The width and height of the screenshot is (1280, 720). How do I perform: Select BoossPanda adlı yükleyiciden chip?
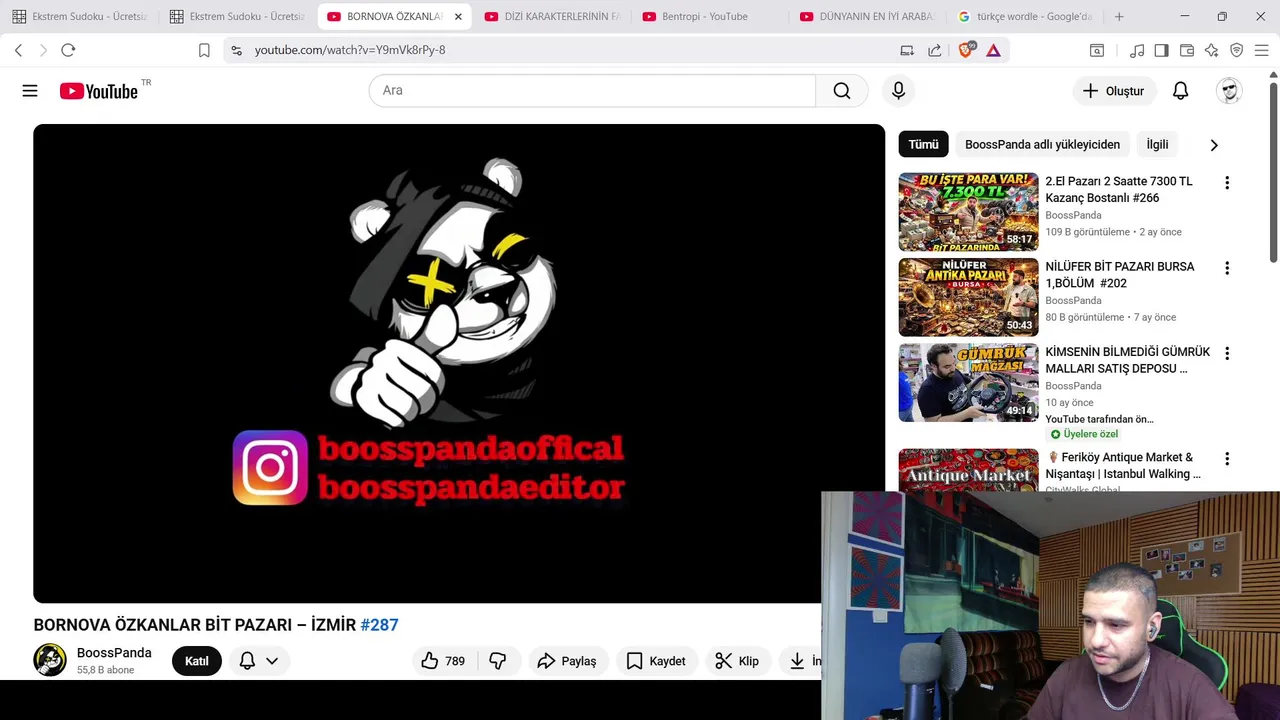coord(1042,145)
